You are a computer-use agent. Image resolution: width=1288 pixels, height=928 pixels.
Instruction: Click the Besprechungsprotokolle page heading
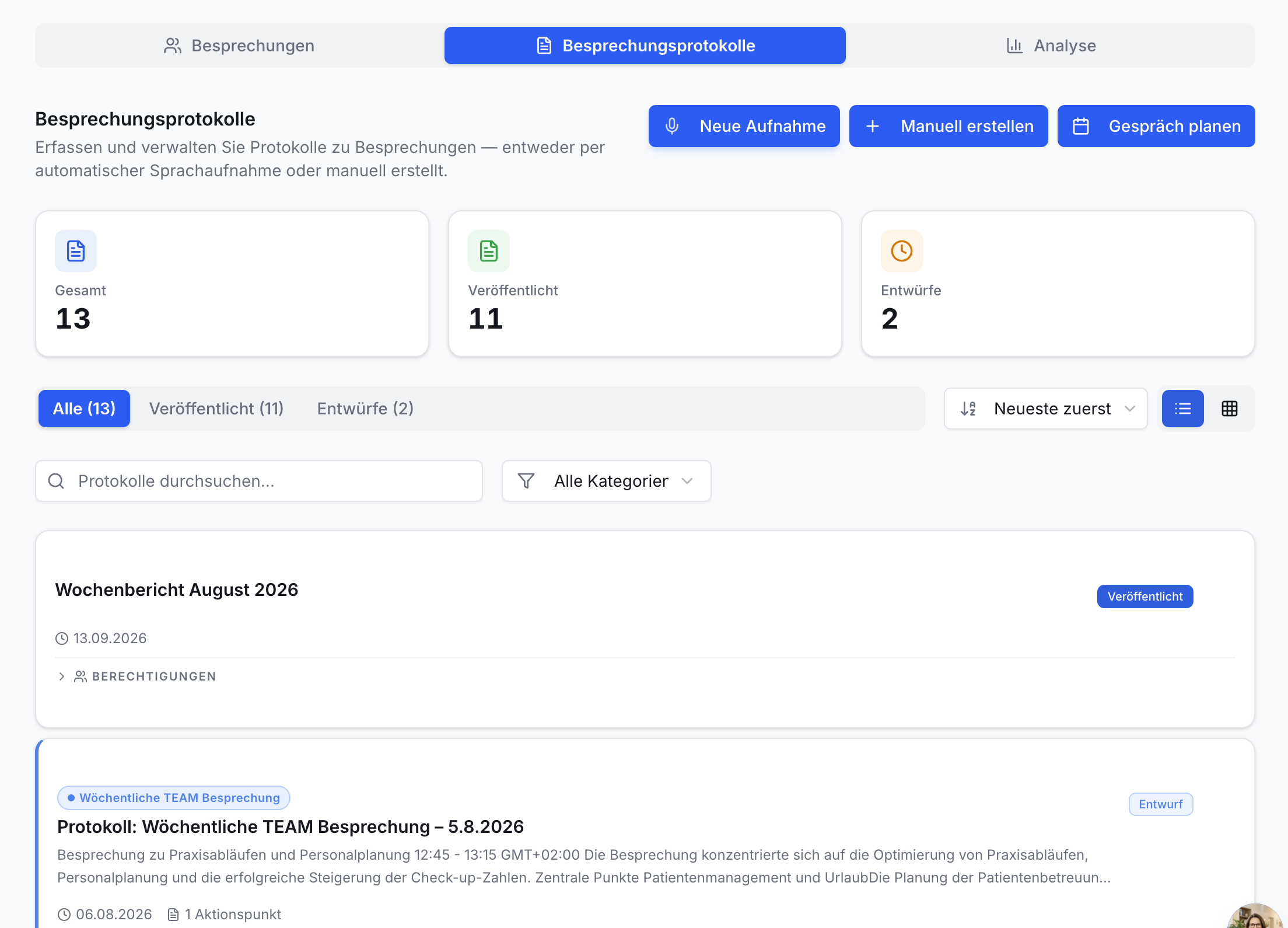(x=145, y=119)
